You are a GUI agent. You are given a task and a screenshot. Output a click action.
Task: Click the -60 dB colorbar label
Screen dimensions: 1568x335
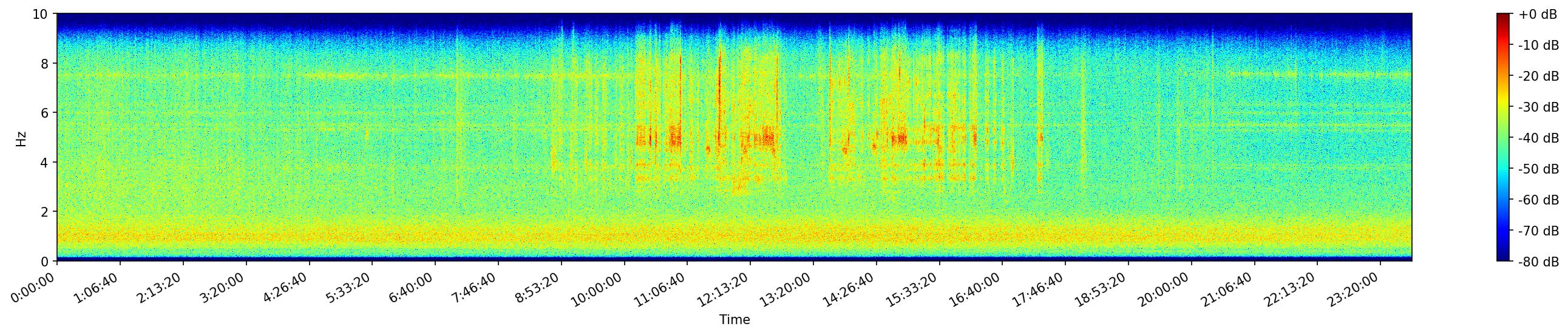[1538, 200]
